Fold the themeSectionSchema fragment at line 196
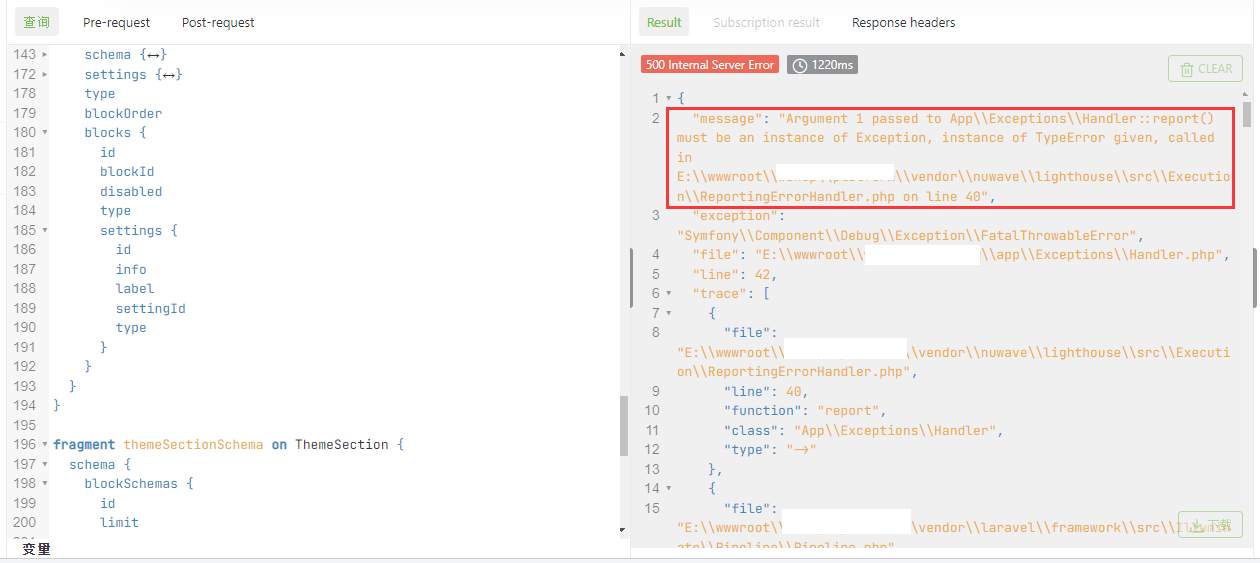Image resolution: width=1260 pixels, height=563 pixels. point(44,445)
